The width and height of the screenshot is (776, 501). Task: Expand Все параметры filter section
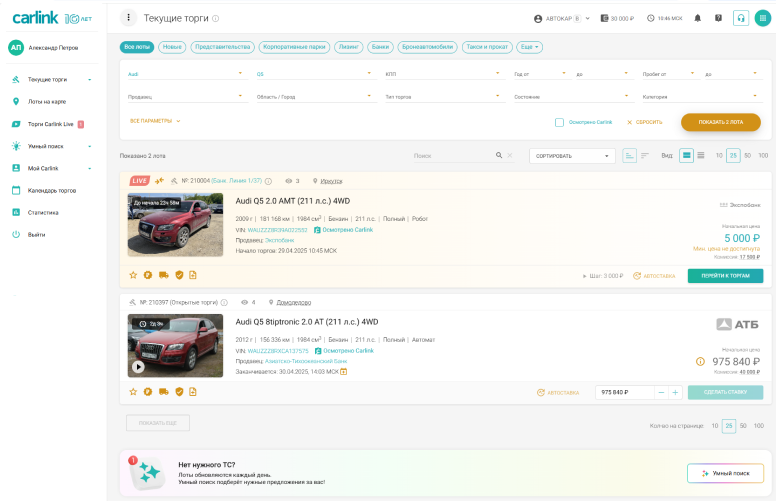point(155,121)
